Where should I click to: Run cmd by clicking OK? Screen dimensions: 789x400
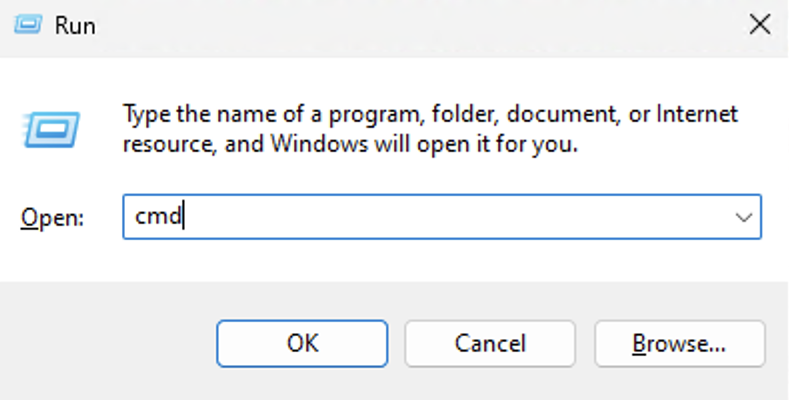tap(301, 344)
